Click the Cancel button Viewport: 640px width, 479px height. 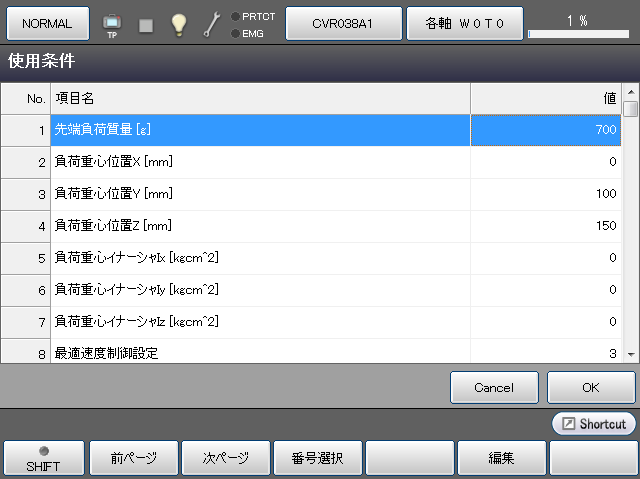point(494,387)
